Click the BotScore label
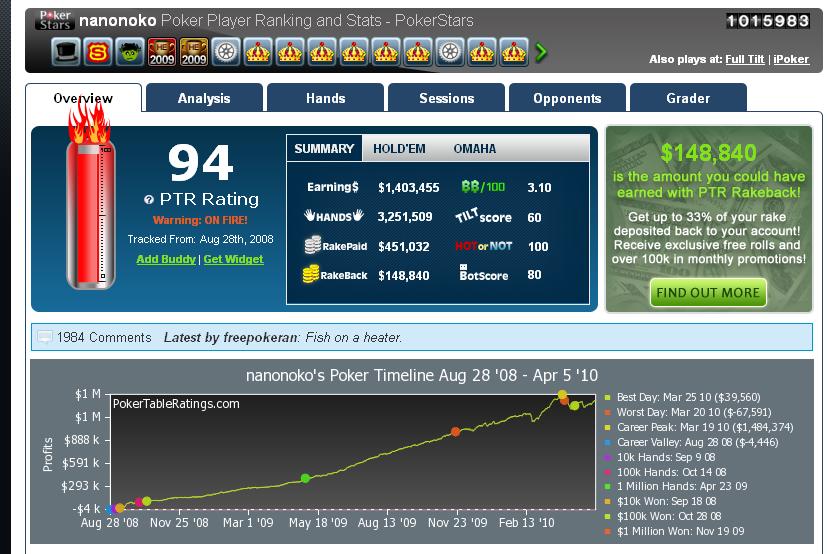Screen dimensions: 829x554 pyautogui.click(x=483, y=273)
